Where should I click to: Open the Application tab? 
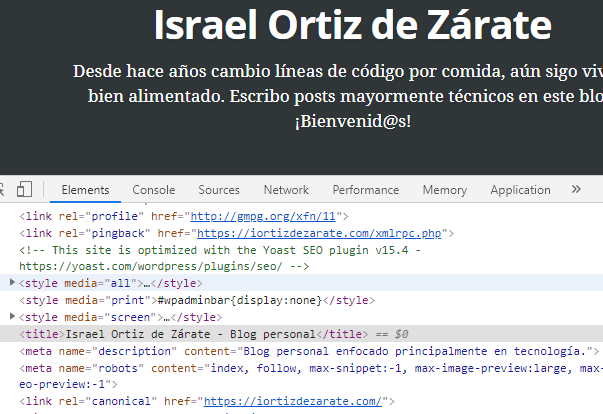tap(520, 190)
